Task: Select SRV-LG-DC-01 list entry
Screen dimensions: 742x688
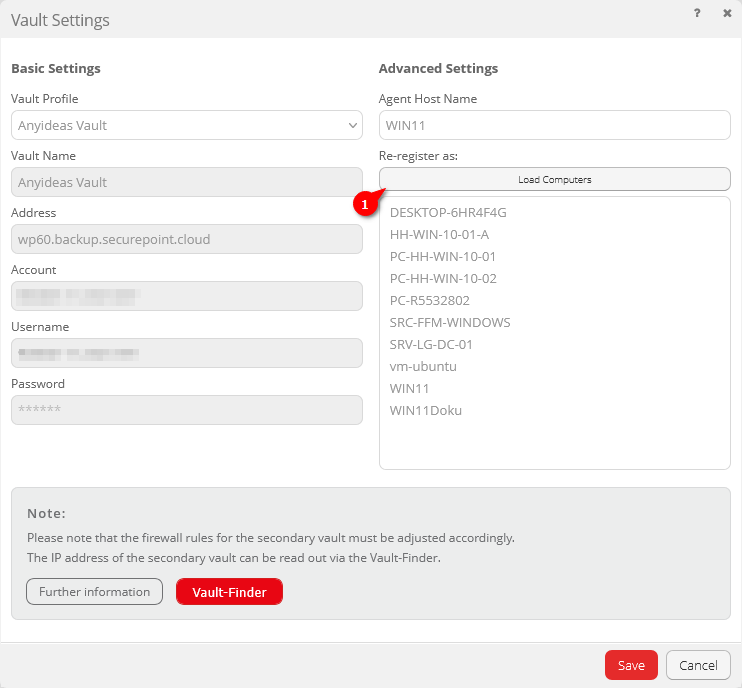Action: (431, 344)
